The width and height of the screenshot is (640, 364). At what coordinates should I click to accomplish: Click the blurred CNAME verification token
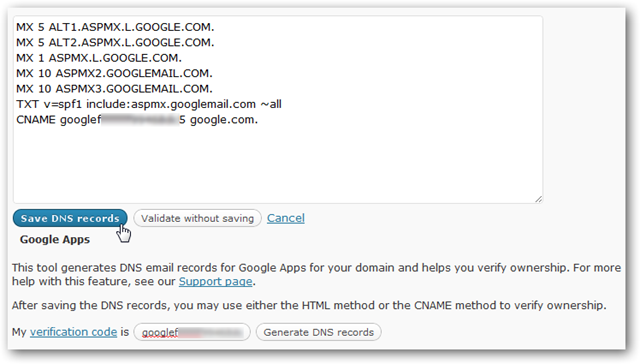click(140, 120)
